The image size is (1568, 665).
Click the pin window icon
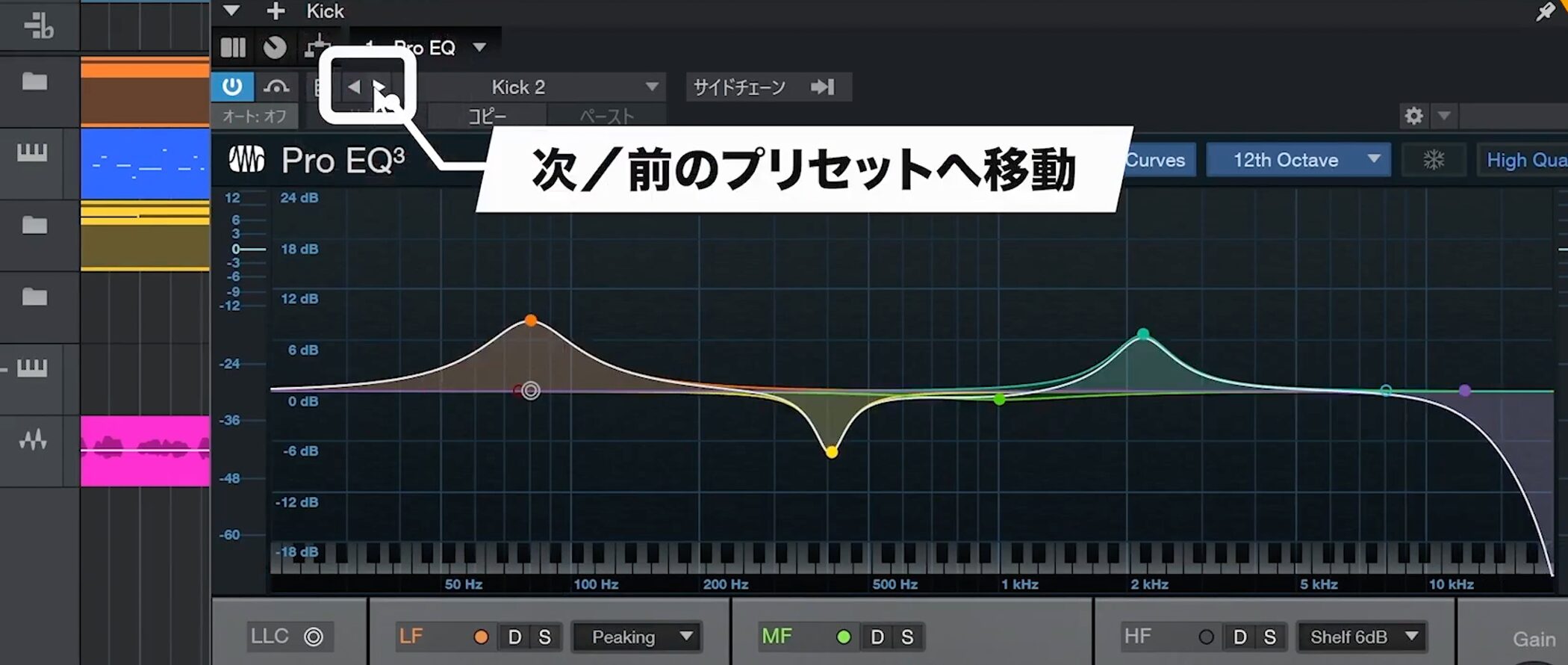click(1544, 12)
